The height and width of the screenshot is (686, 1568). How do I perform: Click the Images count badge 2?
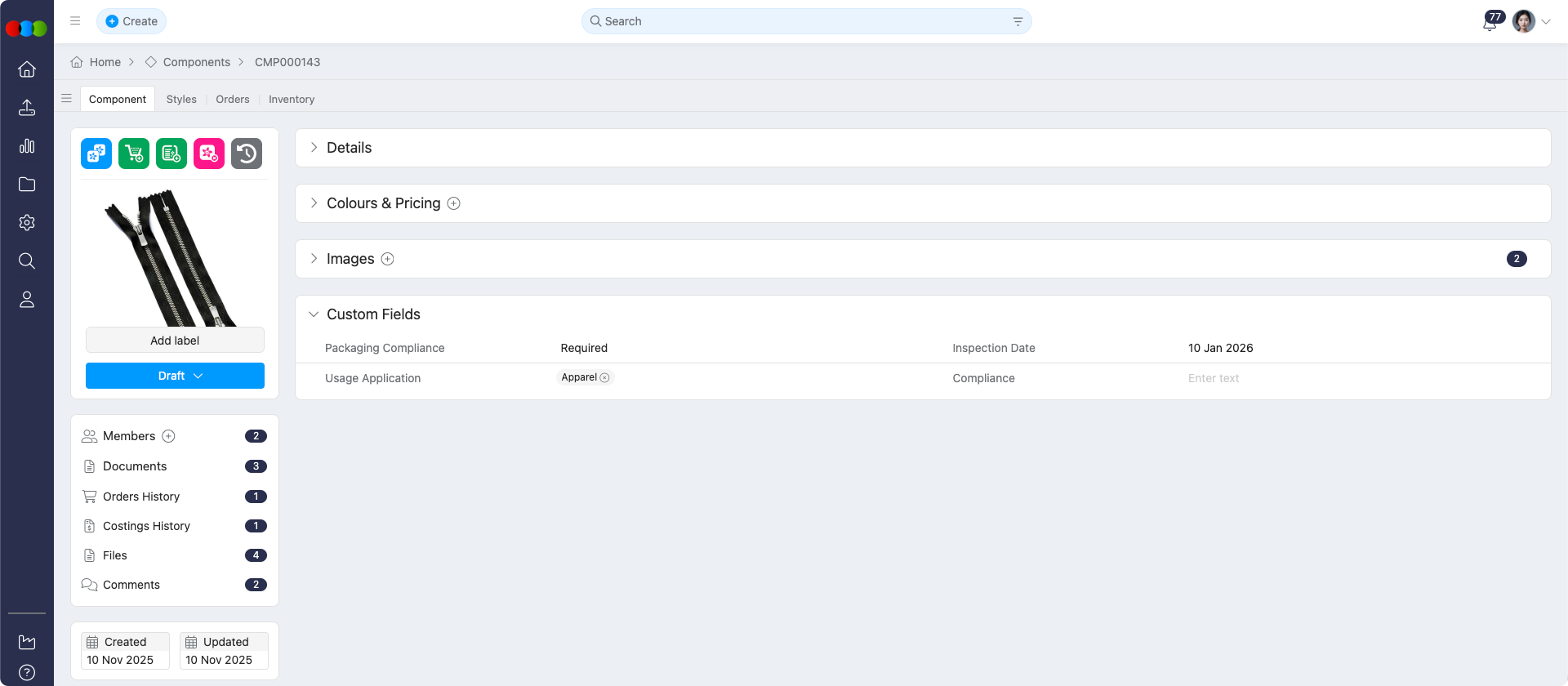point(1517,259)
